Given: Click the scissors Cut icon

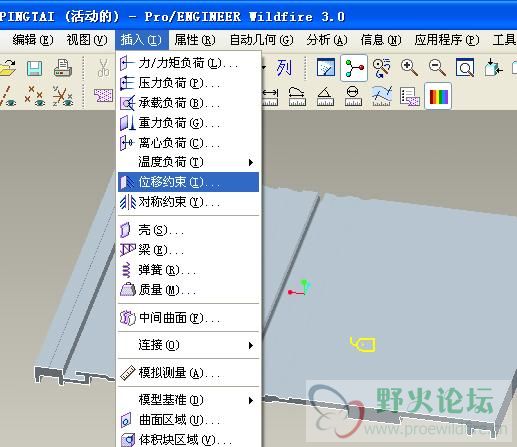Looking at the screenshot, I should tap(103, 68).
